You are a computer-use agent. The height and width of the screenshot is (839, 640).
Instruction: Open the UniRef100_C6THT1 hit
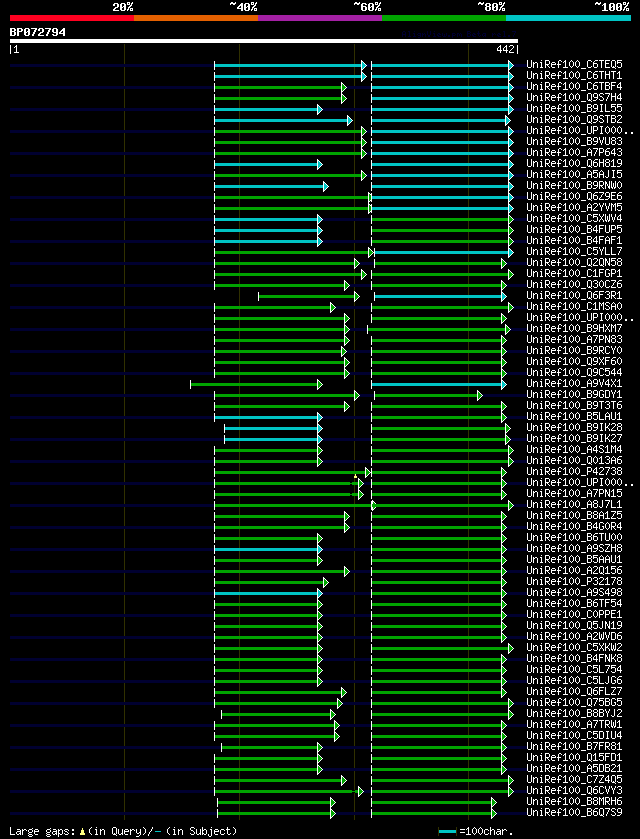[574, 76]
